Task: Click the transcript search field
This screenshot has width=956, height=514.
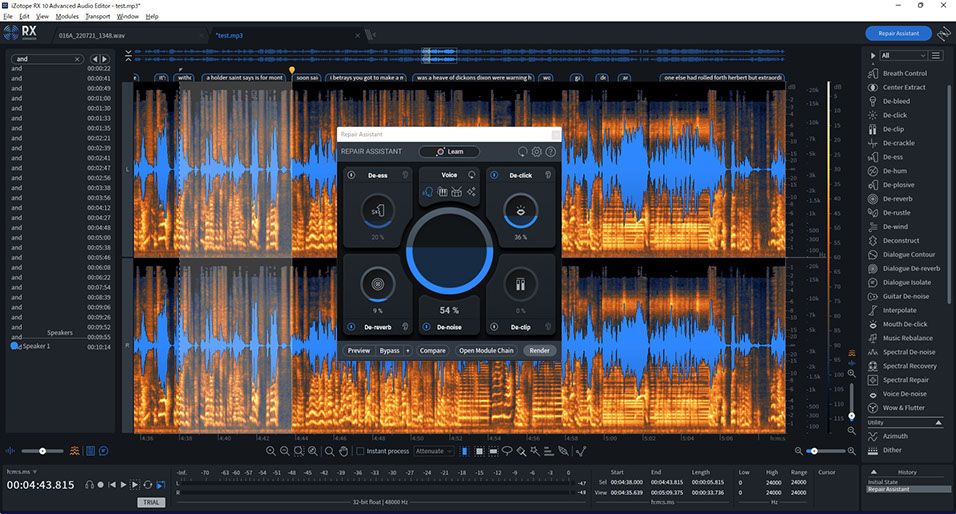Action: click(x=44, y=59)
